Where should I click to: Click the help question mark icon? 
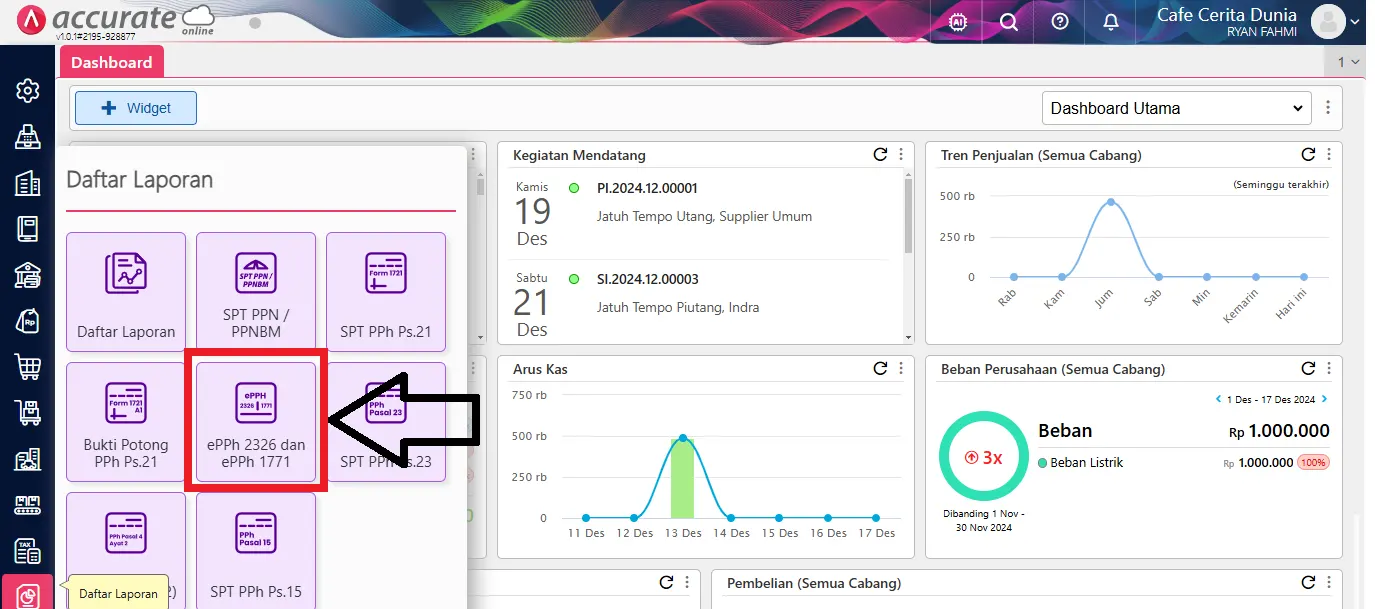(1060, 22)
